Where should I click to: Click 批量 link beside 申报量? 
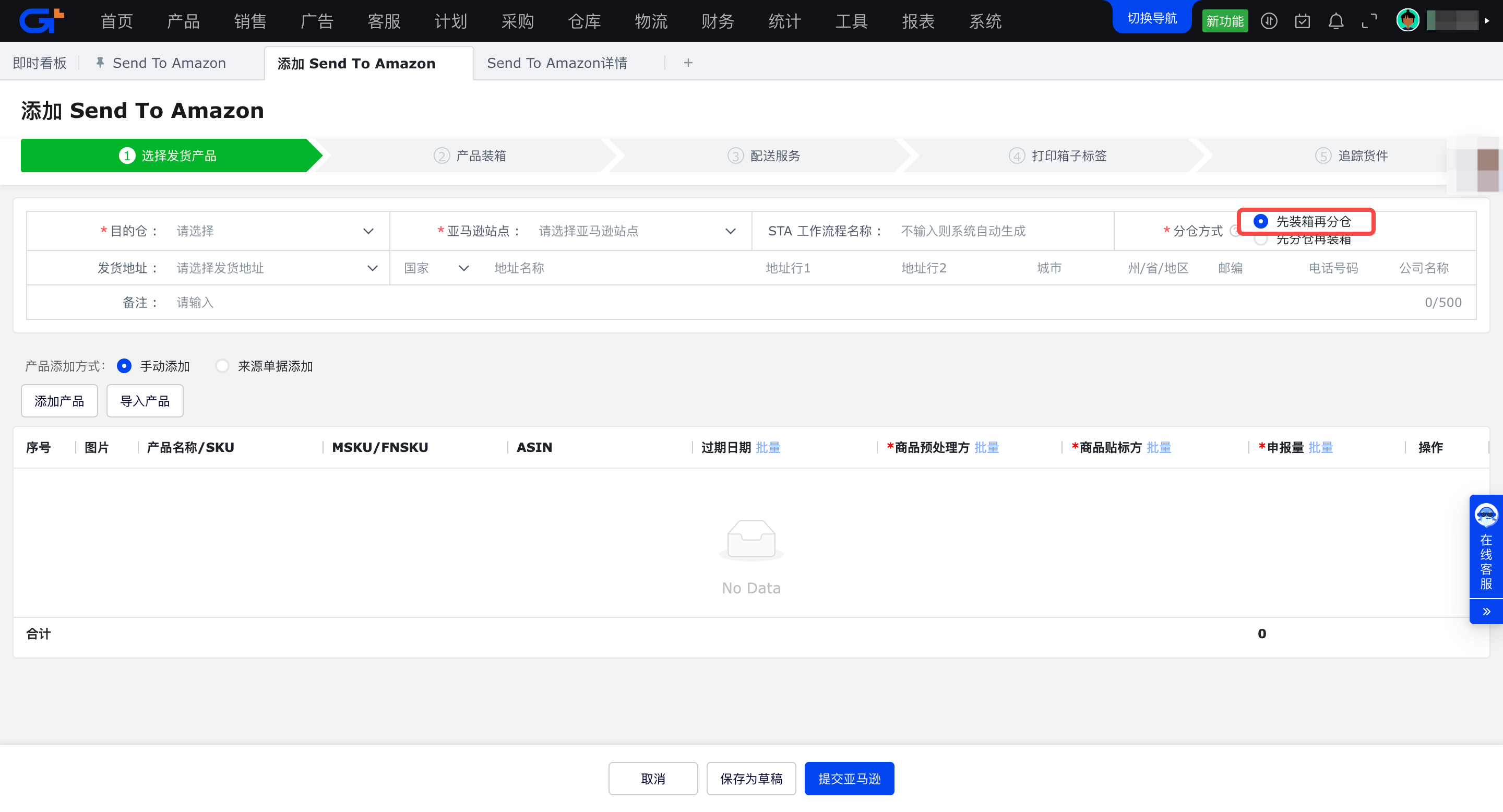1320,447
